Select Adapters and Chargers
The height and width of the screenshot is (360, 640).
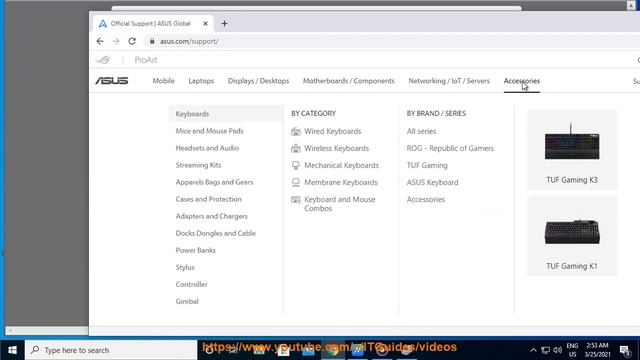(x=211, y=216)
